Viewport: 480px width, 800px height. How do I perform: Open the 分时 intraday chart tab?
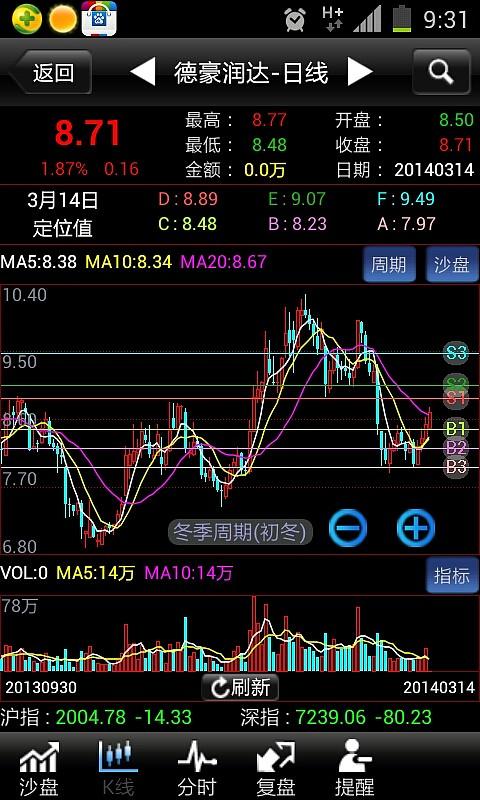[197, 768]
